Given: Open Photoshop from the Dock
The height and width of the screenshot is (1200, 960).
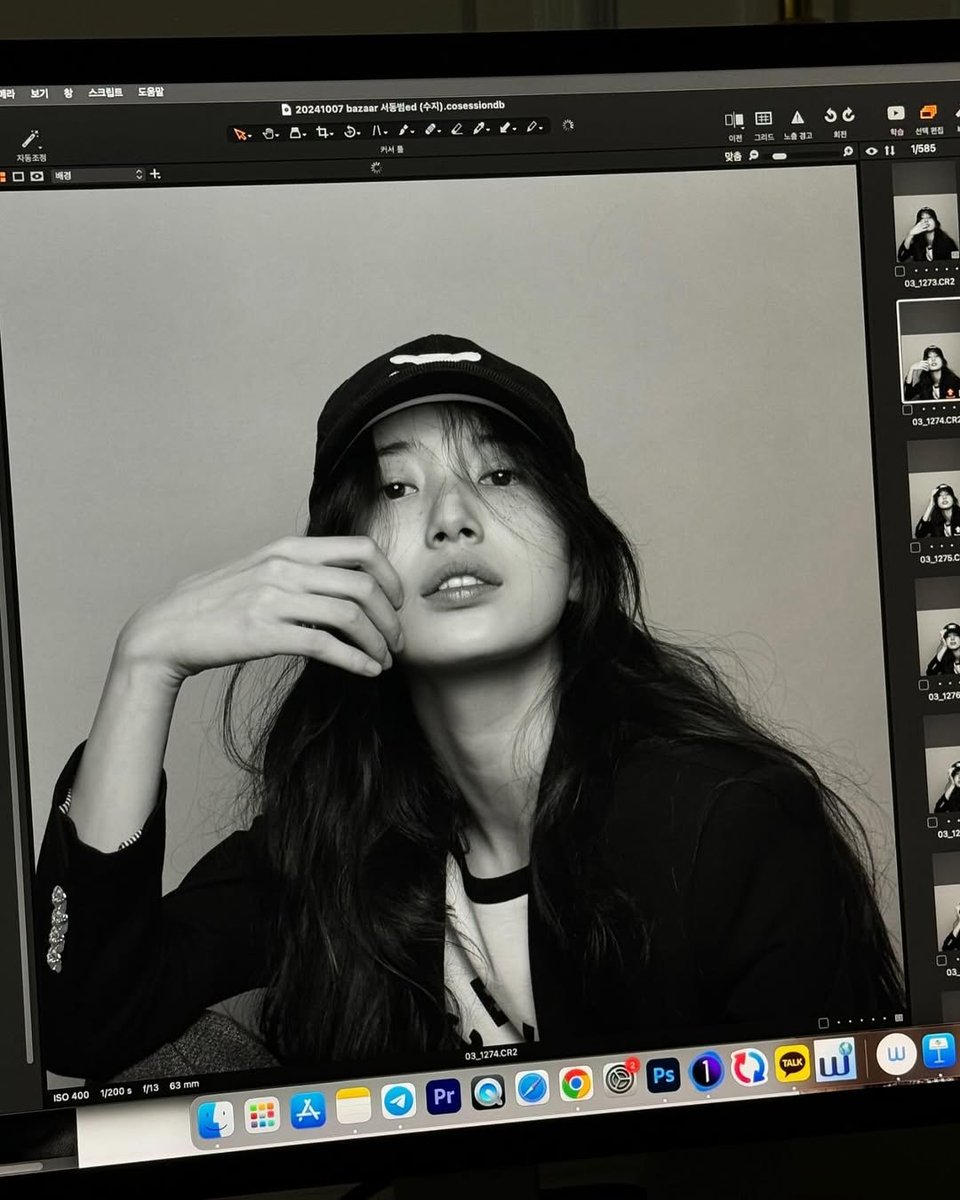Looking at the screenshot, I should 663,1075.
